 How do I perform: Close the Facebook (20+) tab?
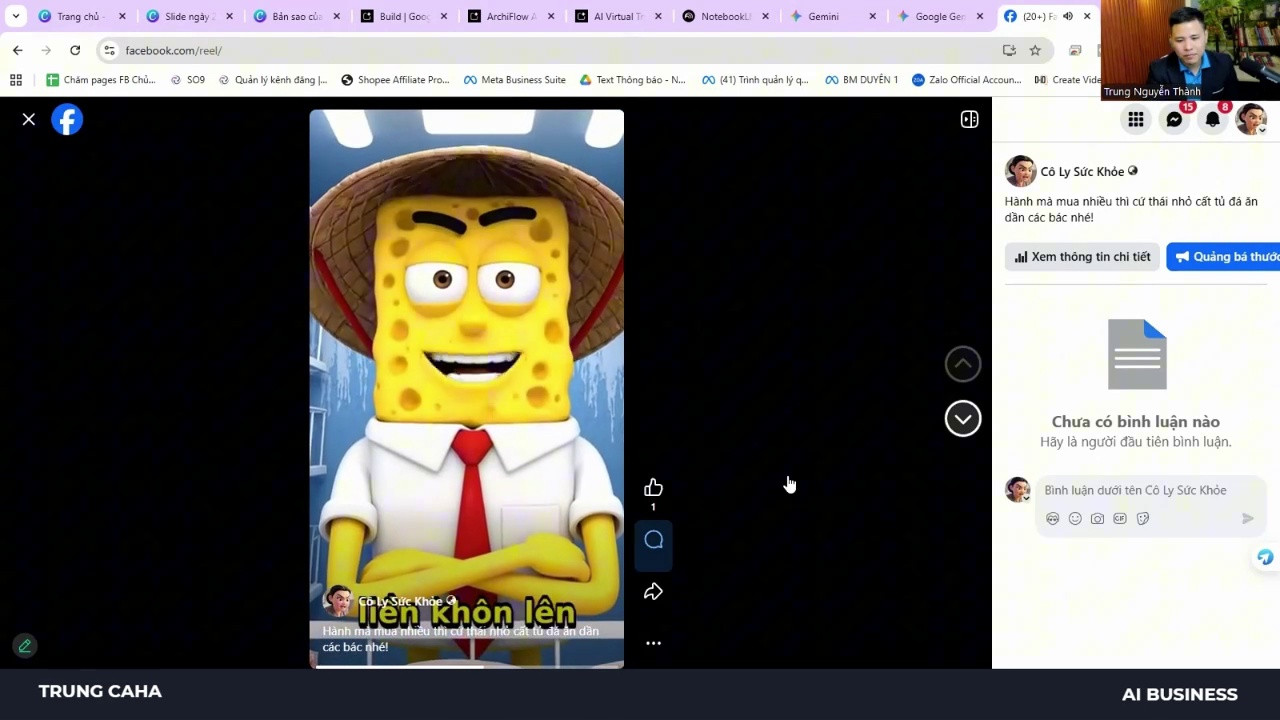(1087, 16)
